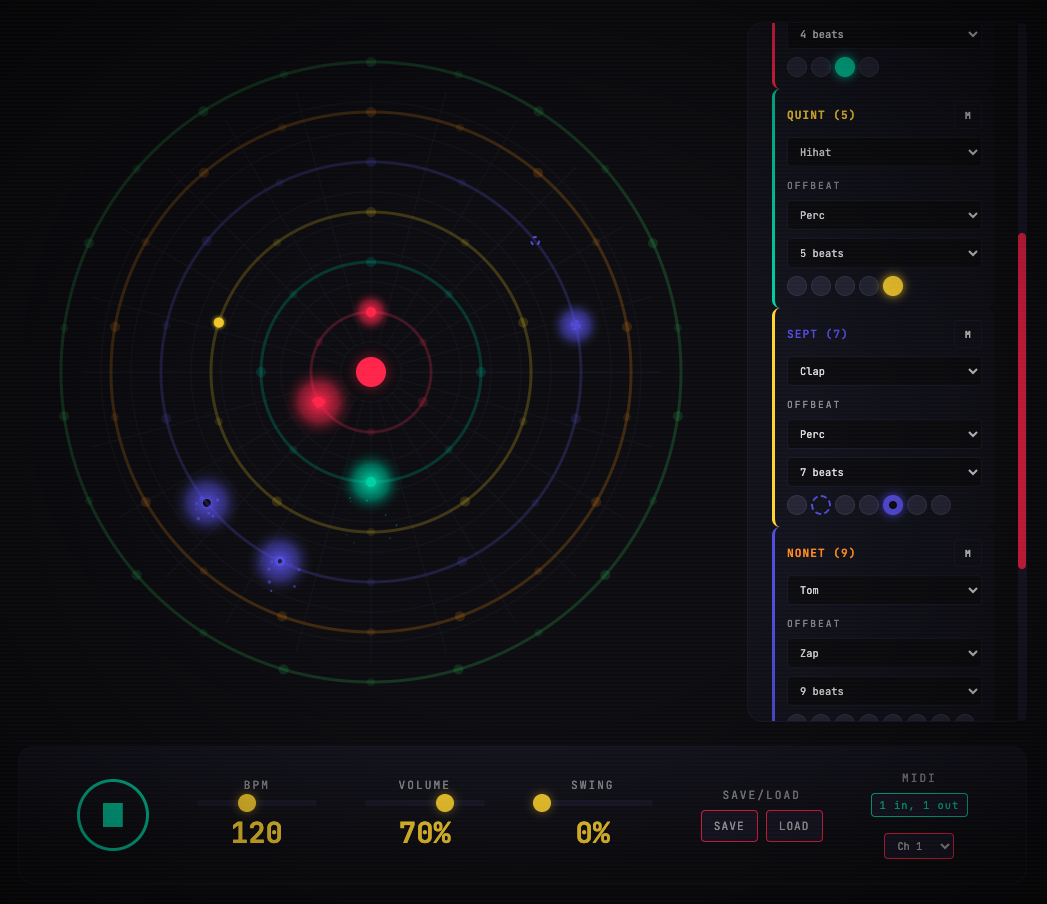Mute the NONET (9) track

[x=968, y=553]
